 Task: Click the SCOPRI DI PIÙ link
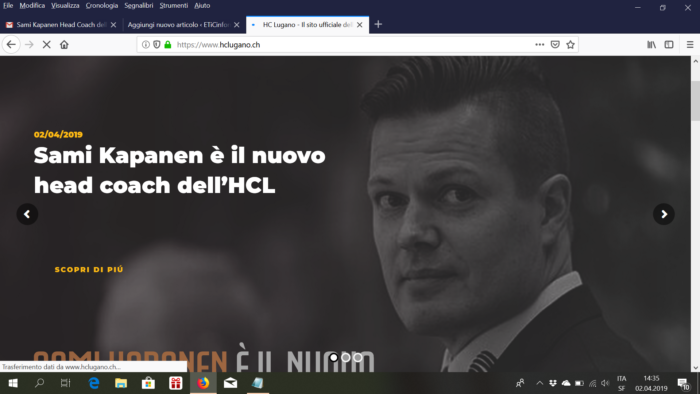[x=89, y=270]
